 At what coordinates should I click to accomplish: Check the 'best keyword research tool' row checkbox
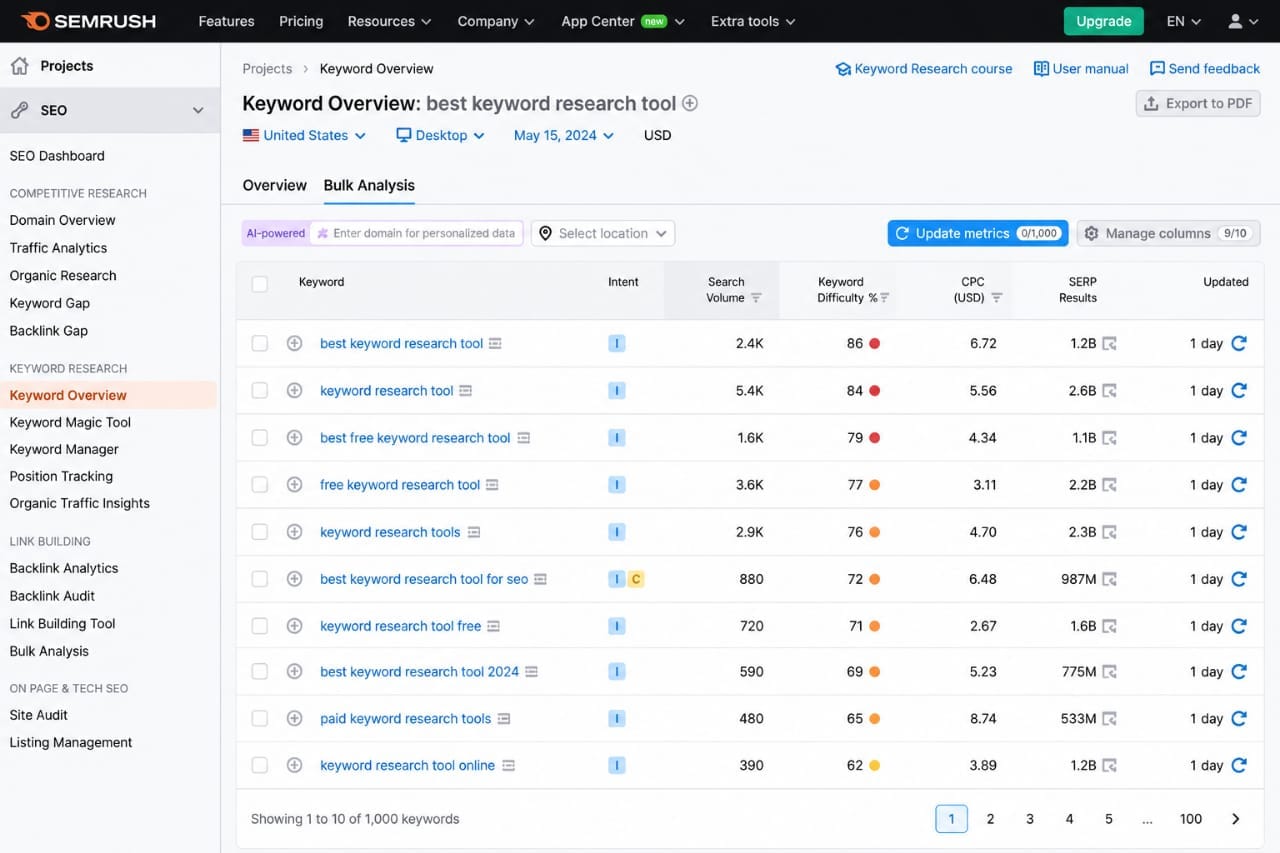pos(260,344)
